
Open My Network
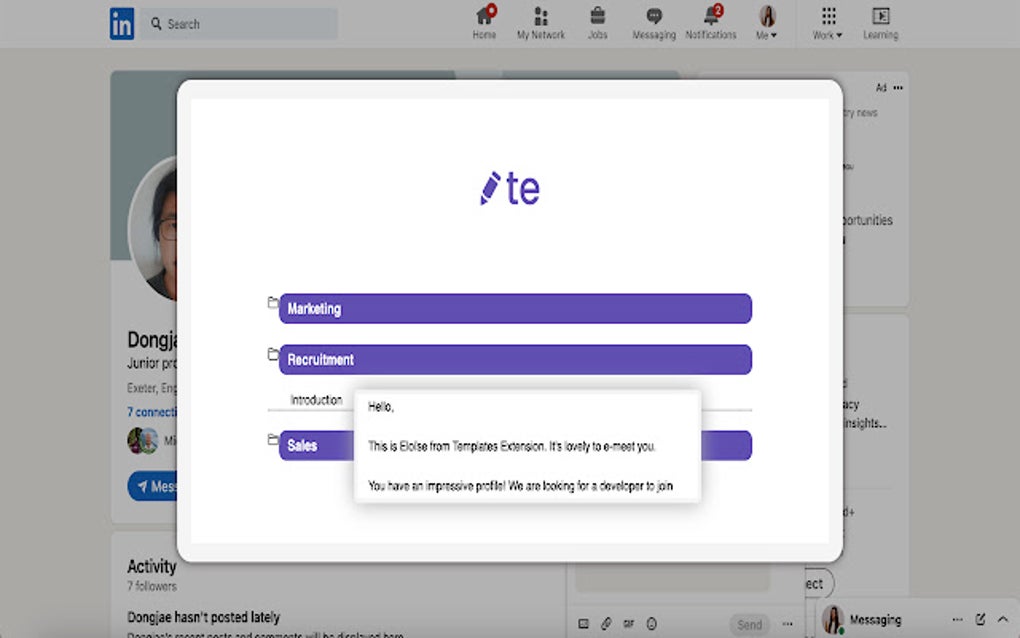(541, 22)
